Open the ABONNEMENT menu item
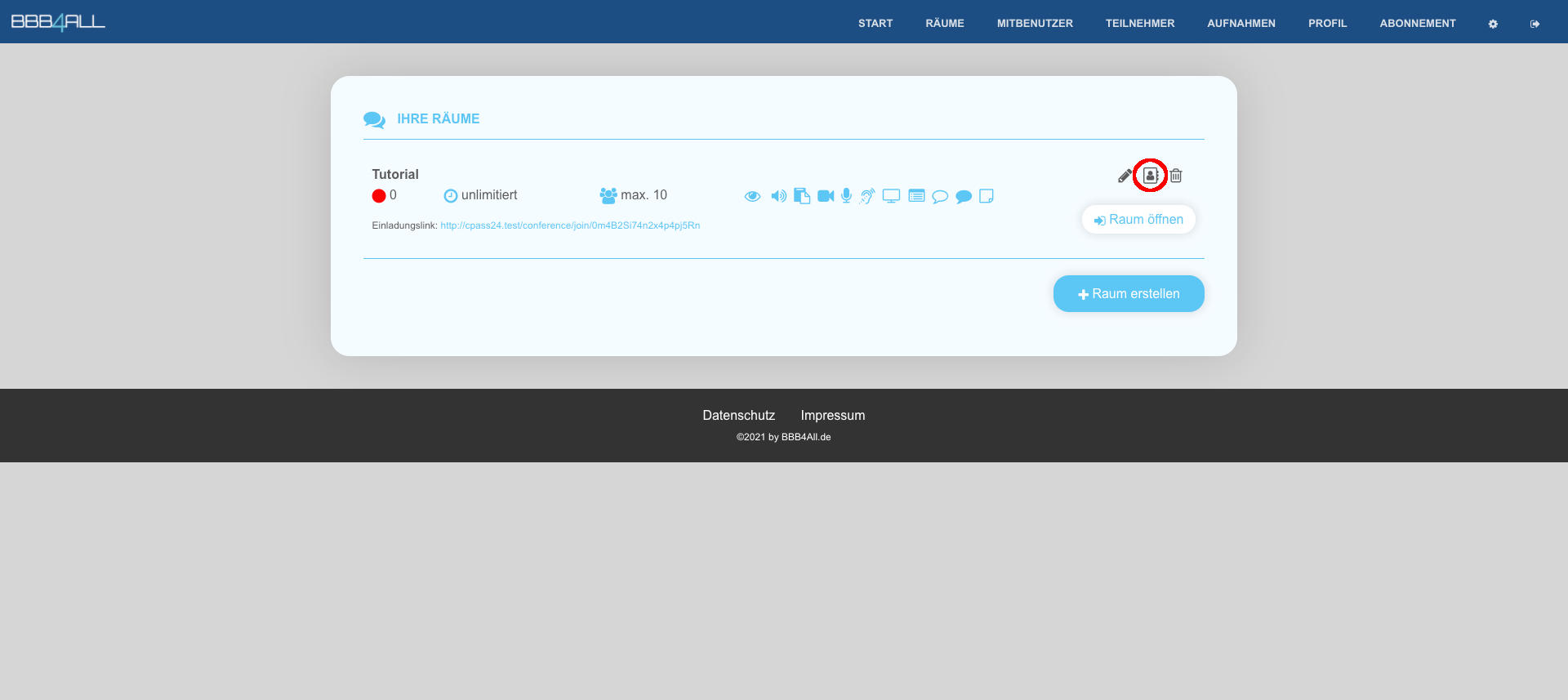 tap(1418, 23)
